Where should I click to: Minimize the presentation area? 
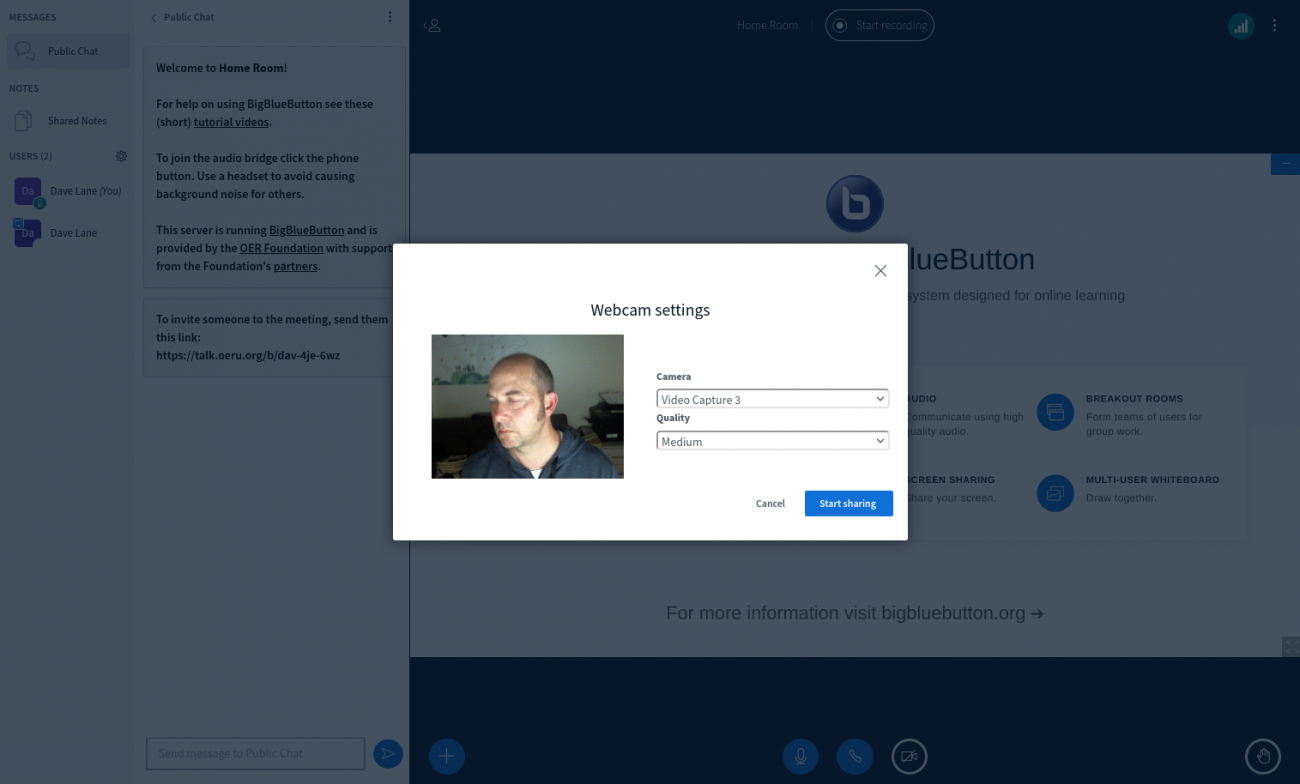point(1285,164)
